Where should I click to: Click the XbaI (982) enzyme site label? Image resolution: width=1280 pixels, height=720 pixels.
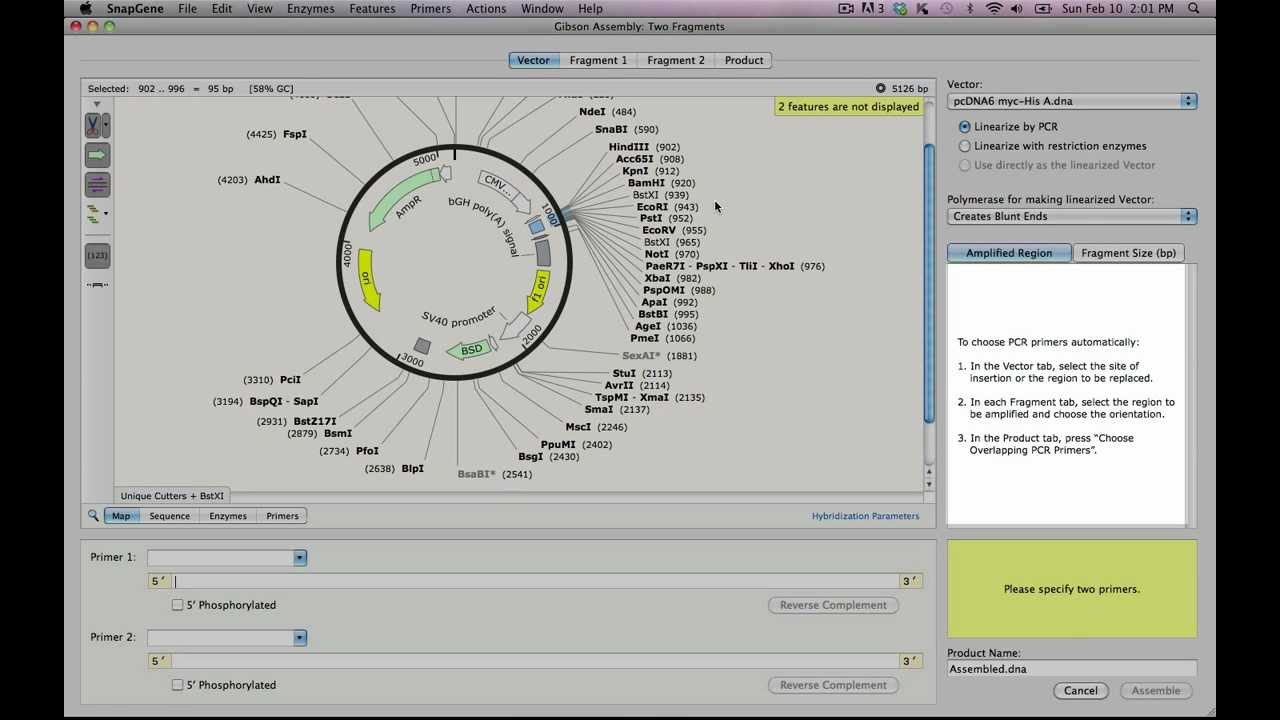672,279
